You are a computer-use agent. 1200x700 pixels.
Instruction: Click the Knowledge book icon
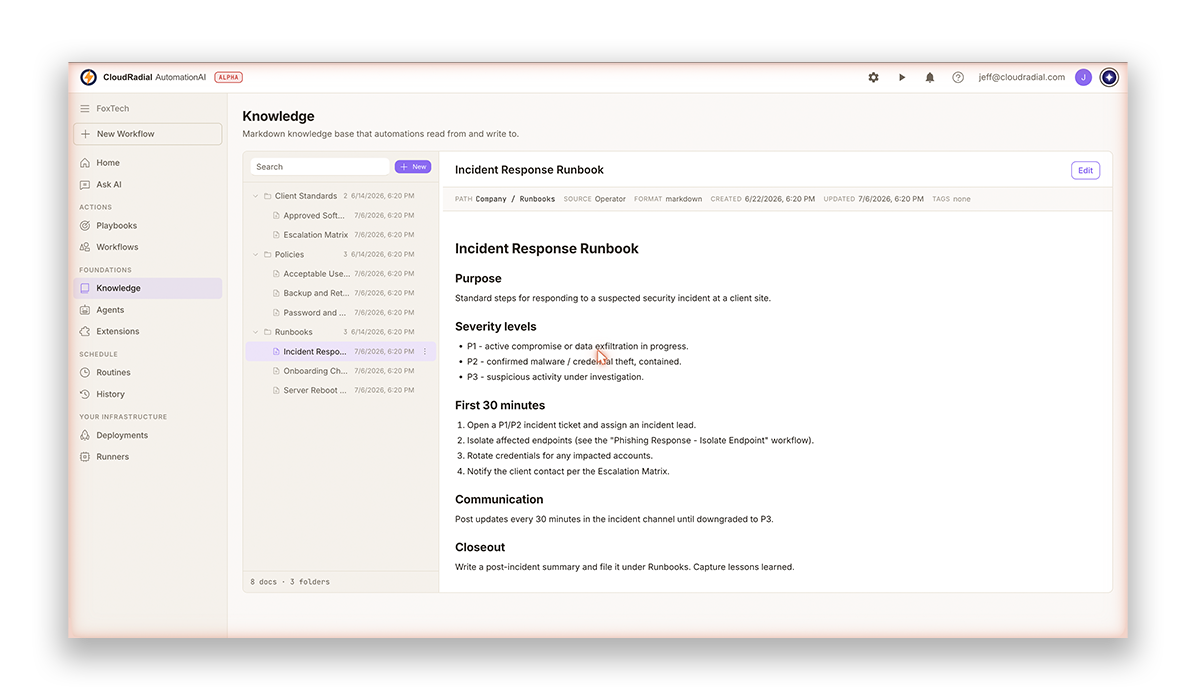85,288
